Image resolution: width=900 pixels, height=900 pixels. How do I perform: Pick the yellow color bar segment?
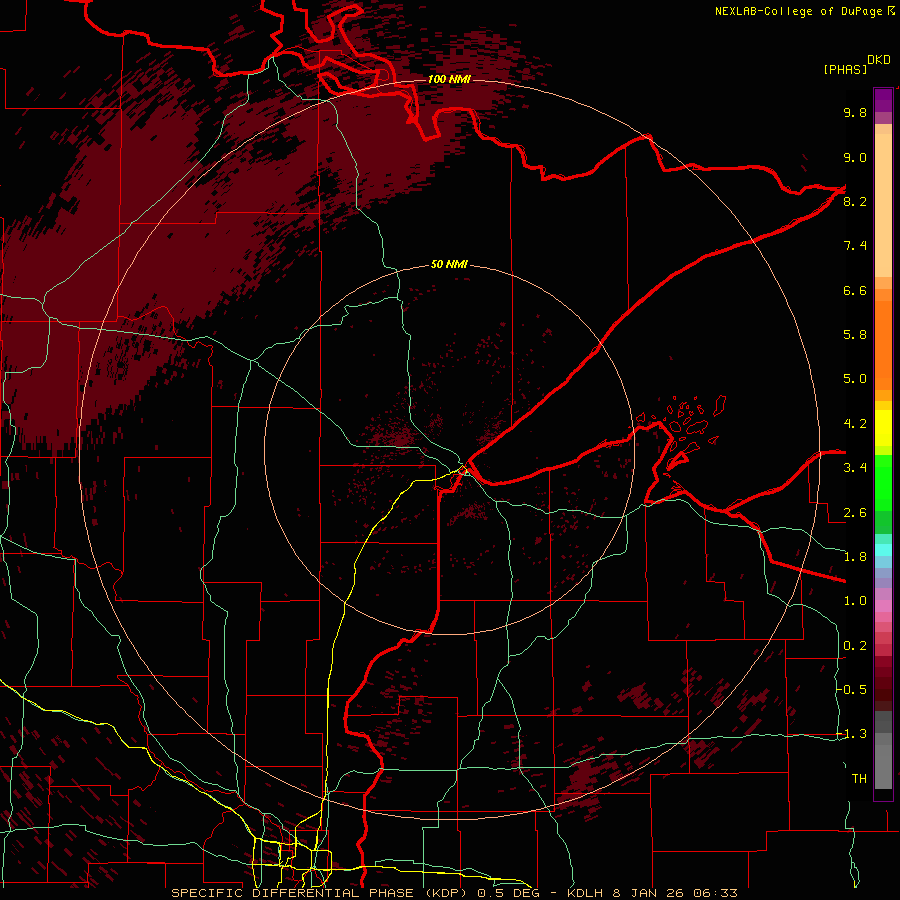point(883,428)
